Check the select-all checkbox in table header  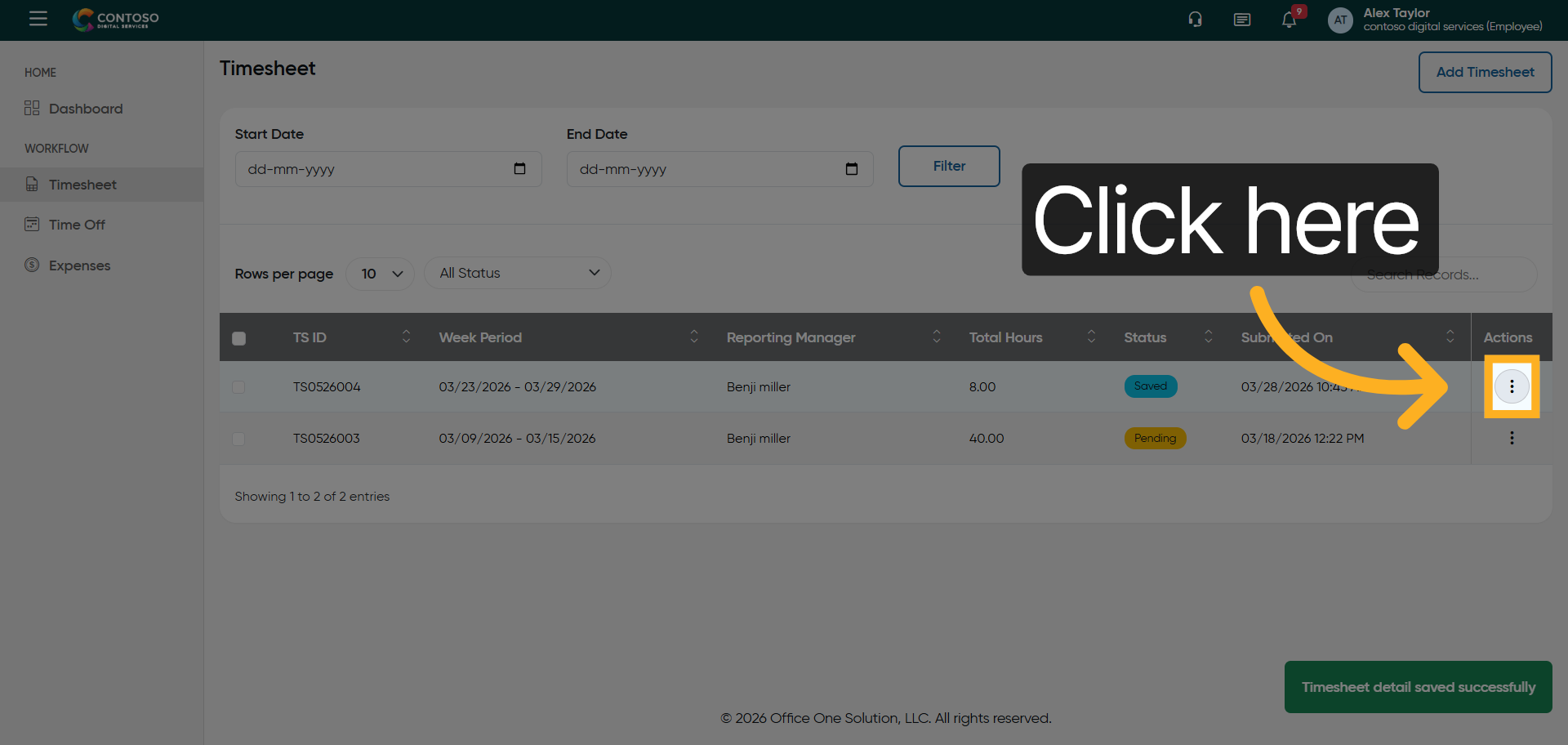pyautogui.click(x=238, y=337)
